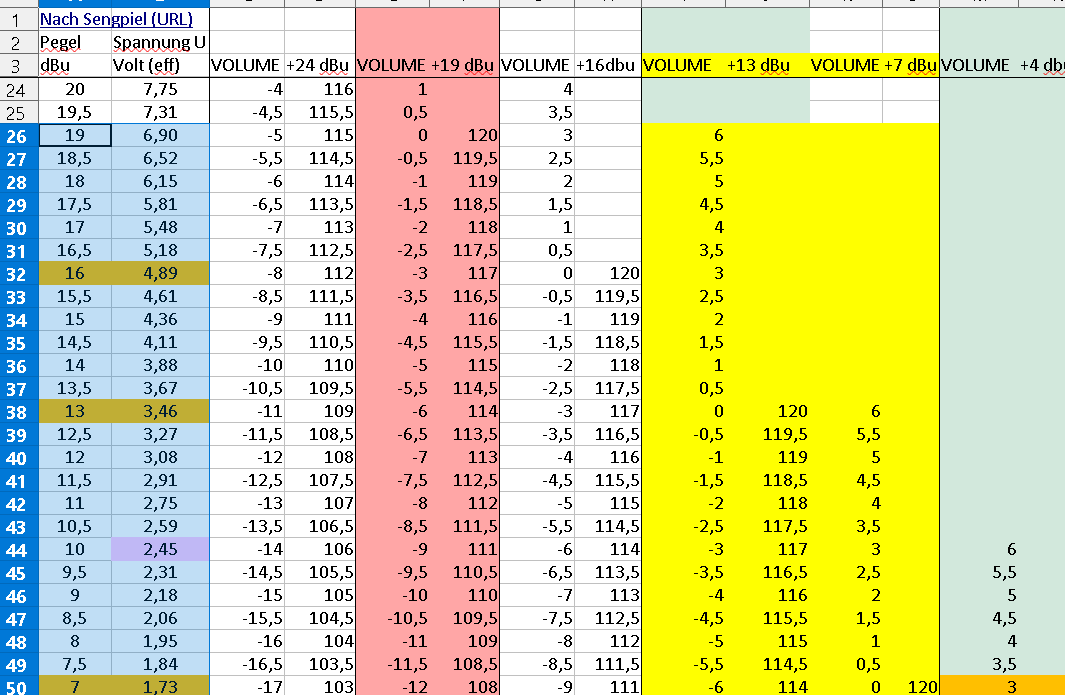Screen dimensions: 1065x695
Task: Select the VOLUME cell showing -14,5
Action: click(247, 572)
